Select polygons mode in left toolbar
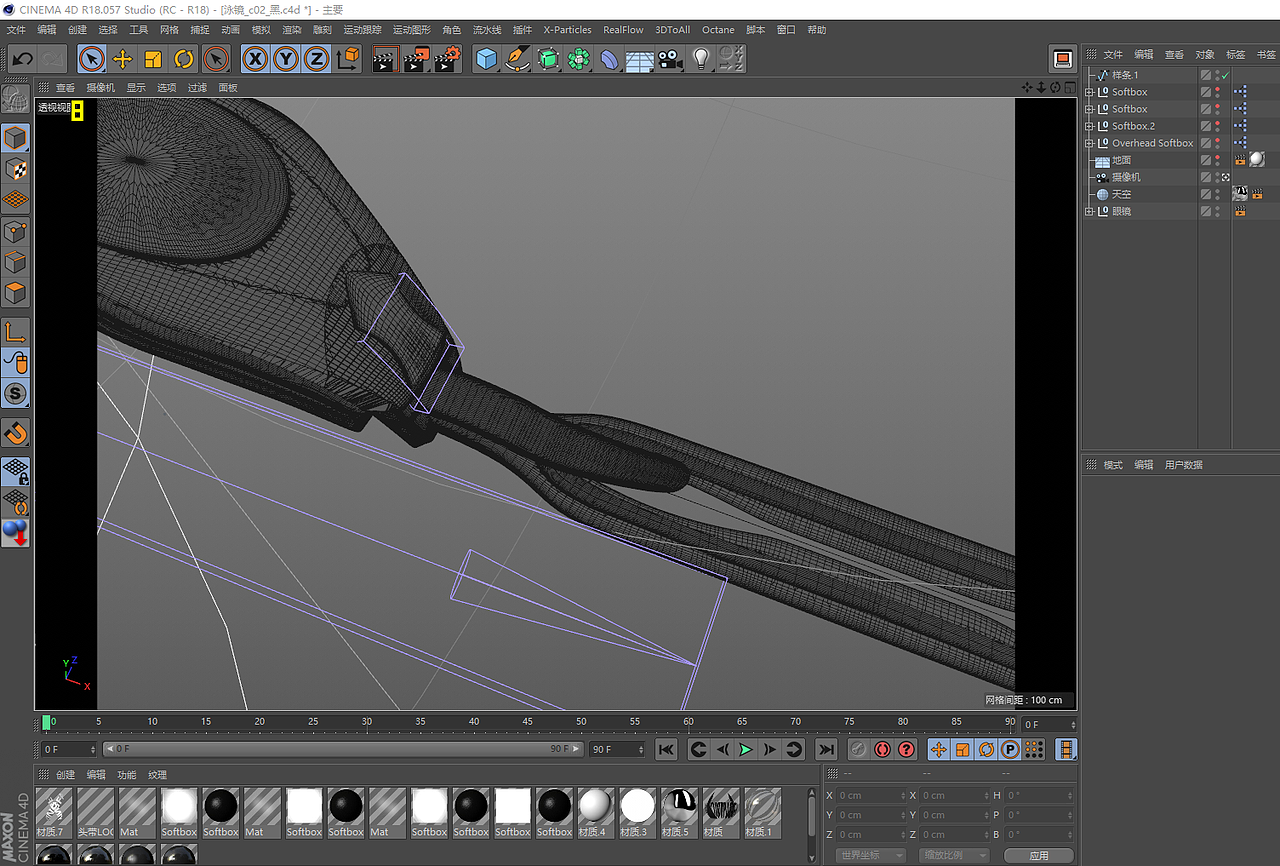The image size is (1280, 866). tap(15, 294)
